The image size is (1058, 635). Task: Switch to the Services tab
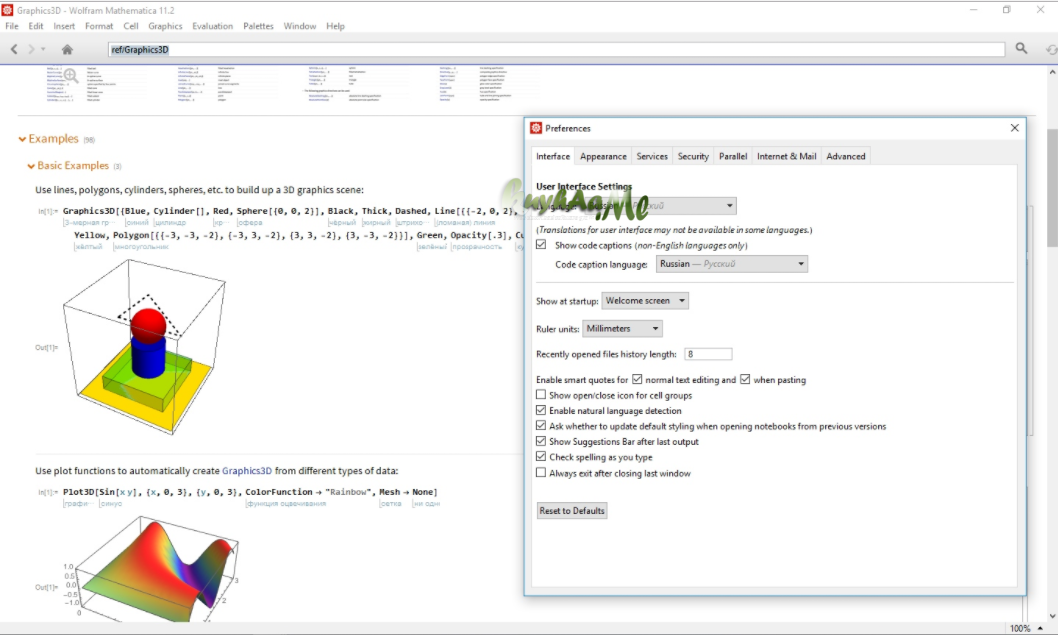[x=652, y=156]
